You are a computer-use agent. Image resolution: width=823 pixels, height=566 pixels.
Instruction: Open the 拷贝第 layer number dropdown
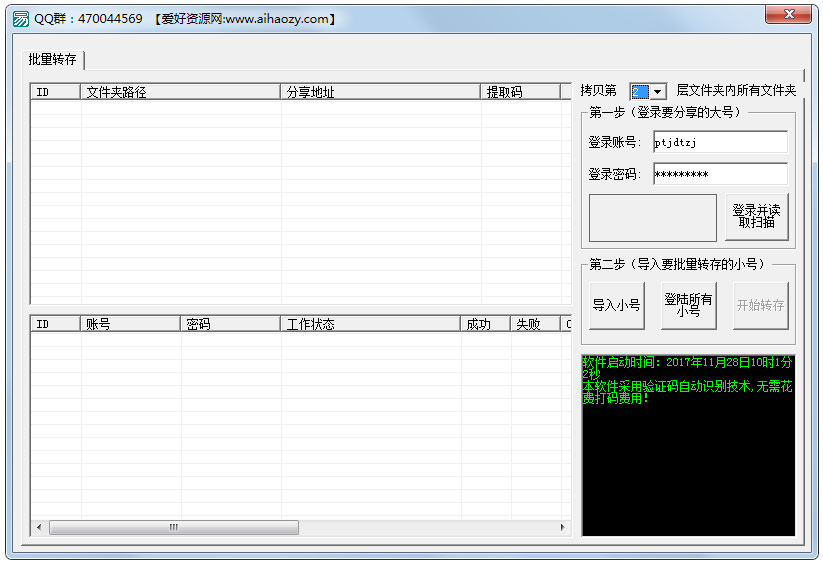658,92
